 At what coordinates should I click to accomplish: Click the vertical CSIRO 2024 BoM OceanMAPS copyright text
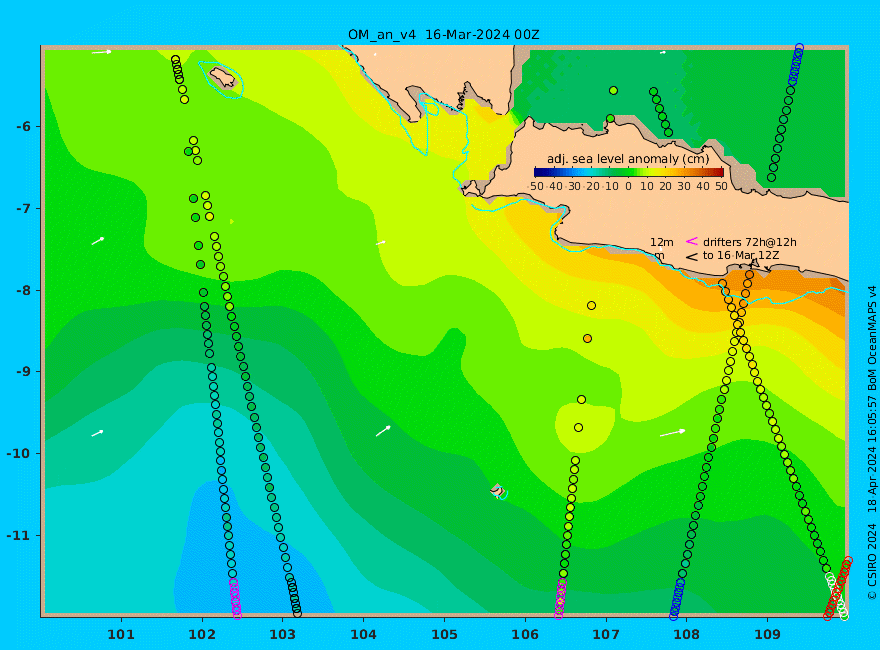coord(872,443)
